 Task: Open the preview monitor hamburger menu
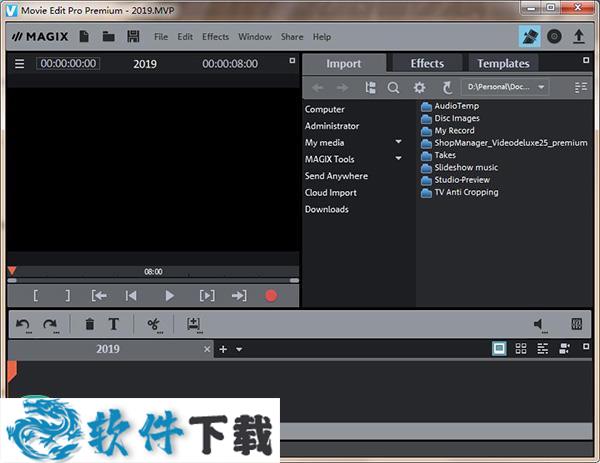[20, 64]
